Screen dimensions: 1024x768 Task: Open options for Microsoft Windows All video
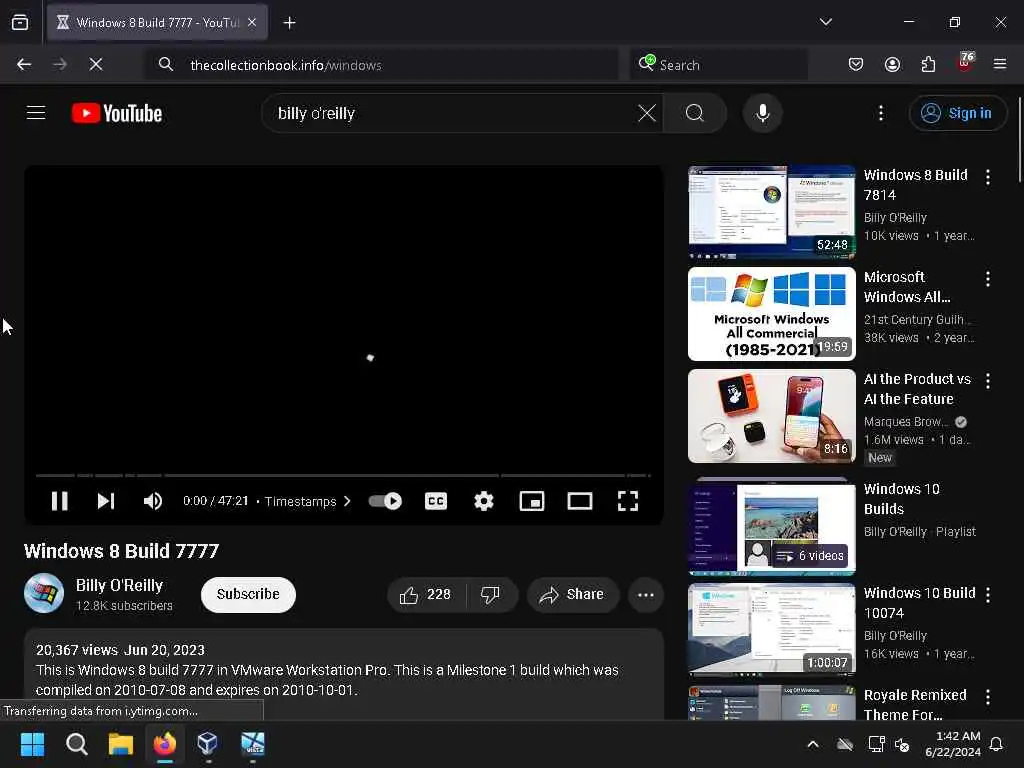click(x=987, y=279)
